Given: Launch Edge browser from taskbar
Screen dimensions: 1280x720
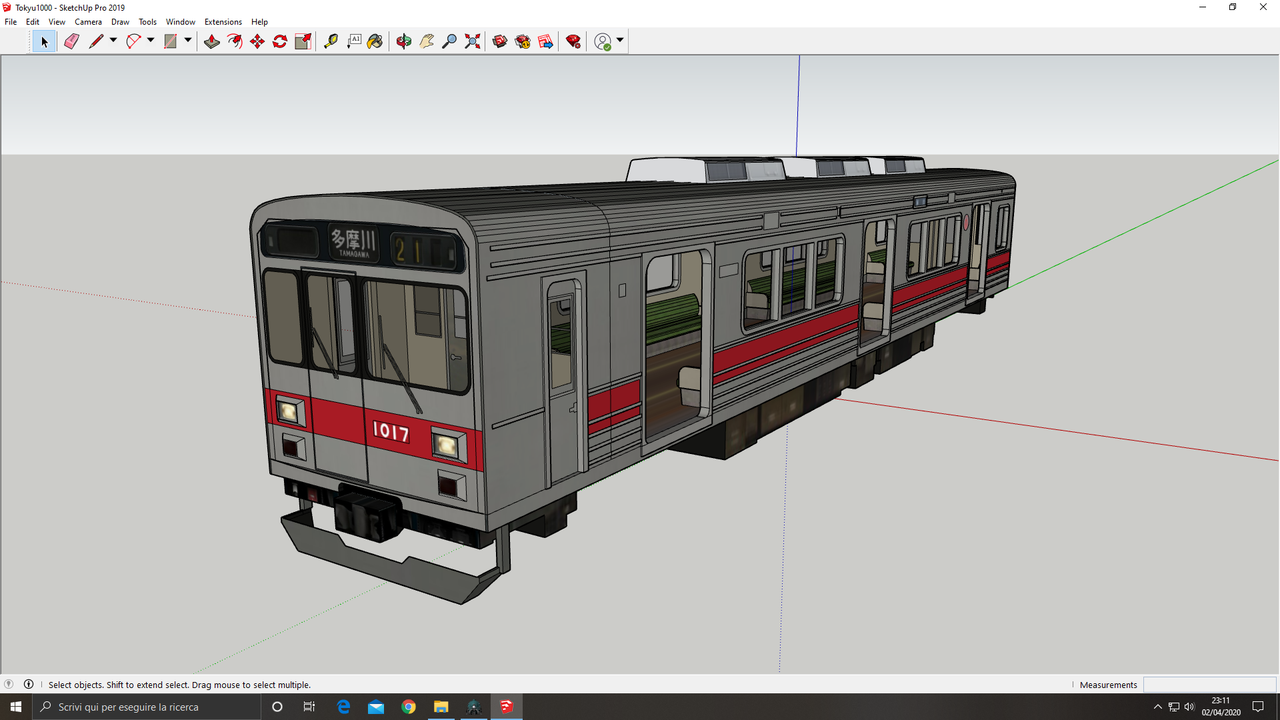Looking at the screenshot, I should 343,707.
